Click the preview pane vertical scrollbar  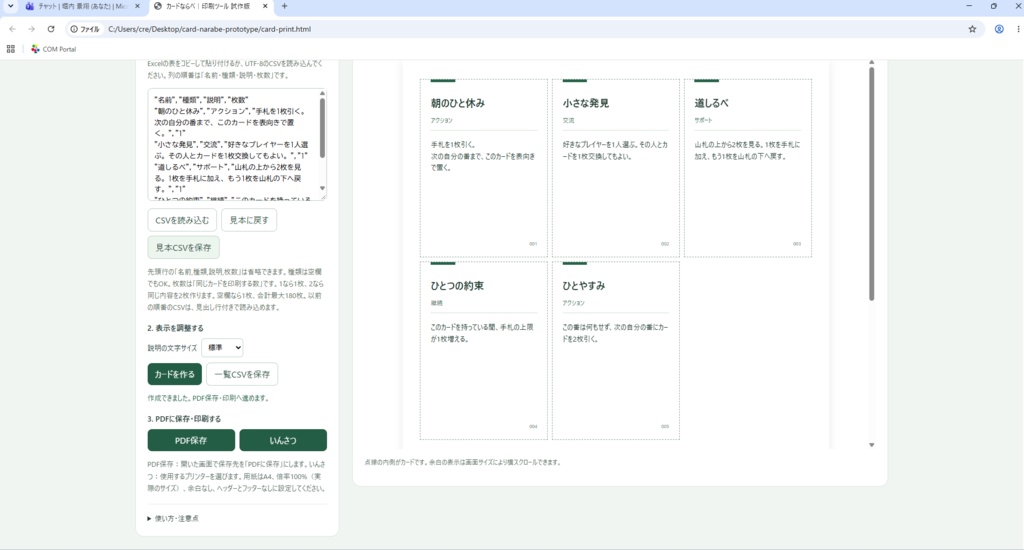coord(871,184)
